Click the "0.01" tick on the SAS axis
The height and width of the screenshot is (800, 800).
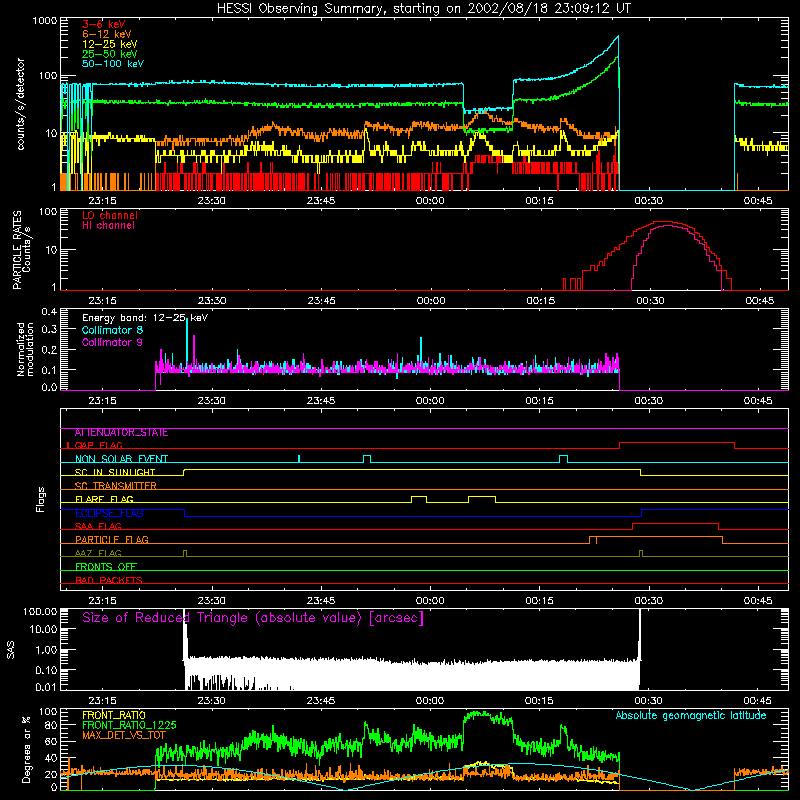tap(46, 687)
